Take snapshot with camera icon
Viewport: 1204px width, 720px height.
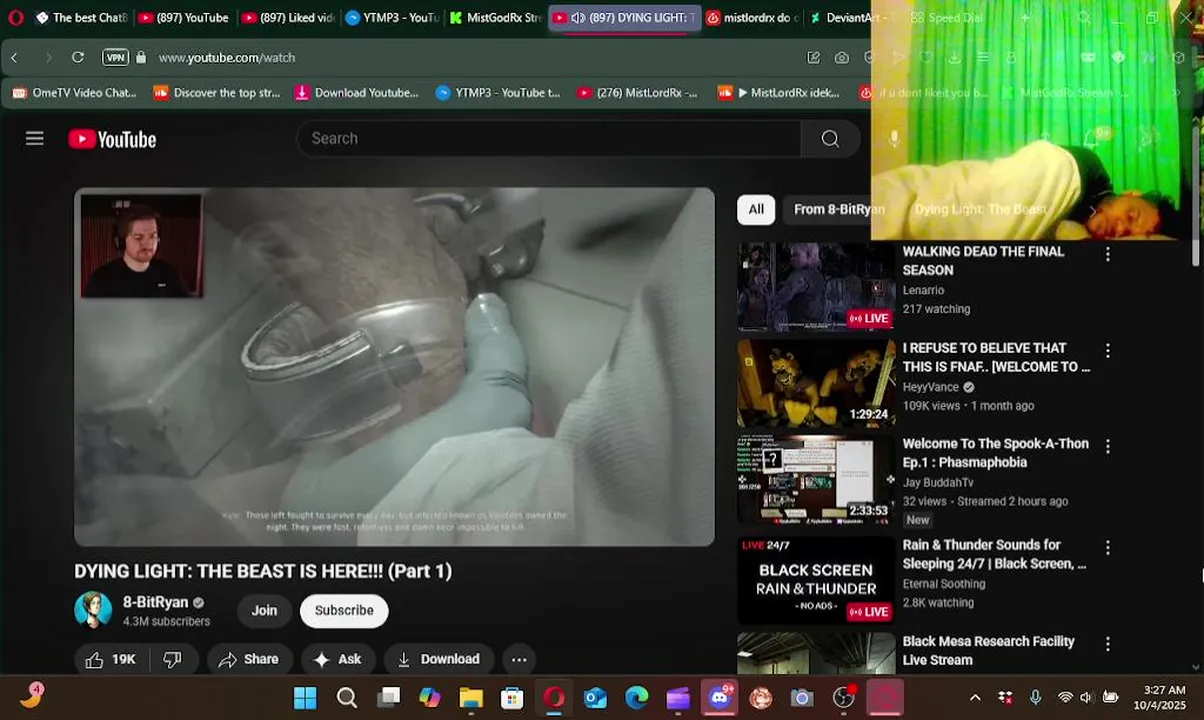coord(842,58)
